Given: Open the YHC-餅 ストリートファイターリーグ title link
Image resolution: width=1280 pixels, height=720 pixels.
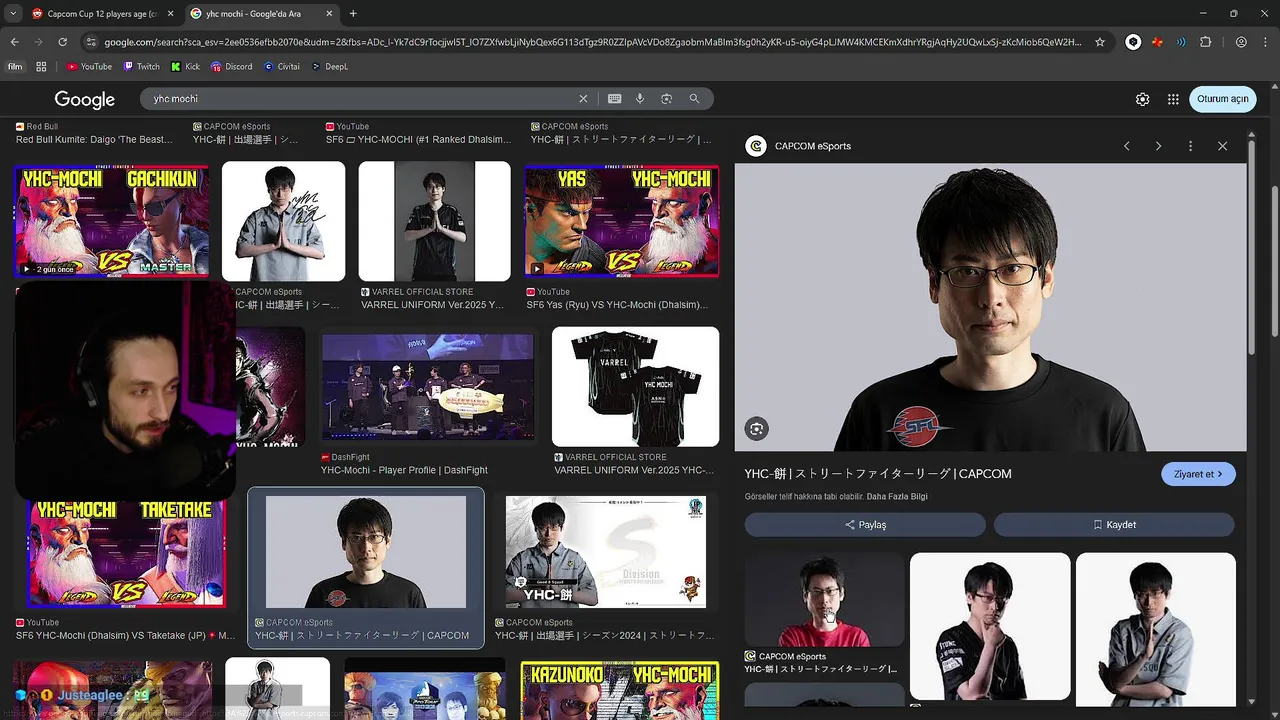Looking at the screenshot, I should point(878,474).
